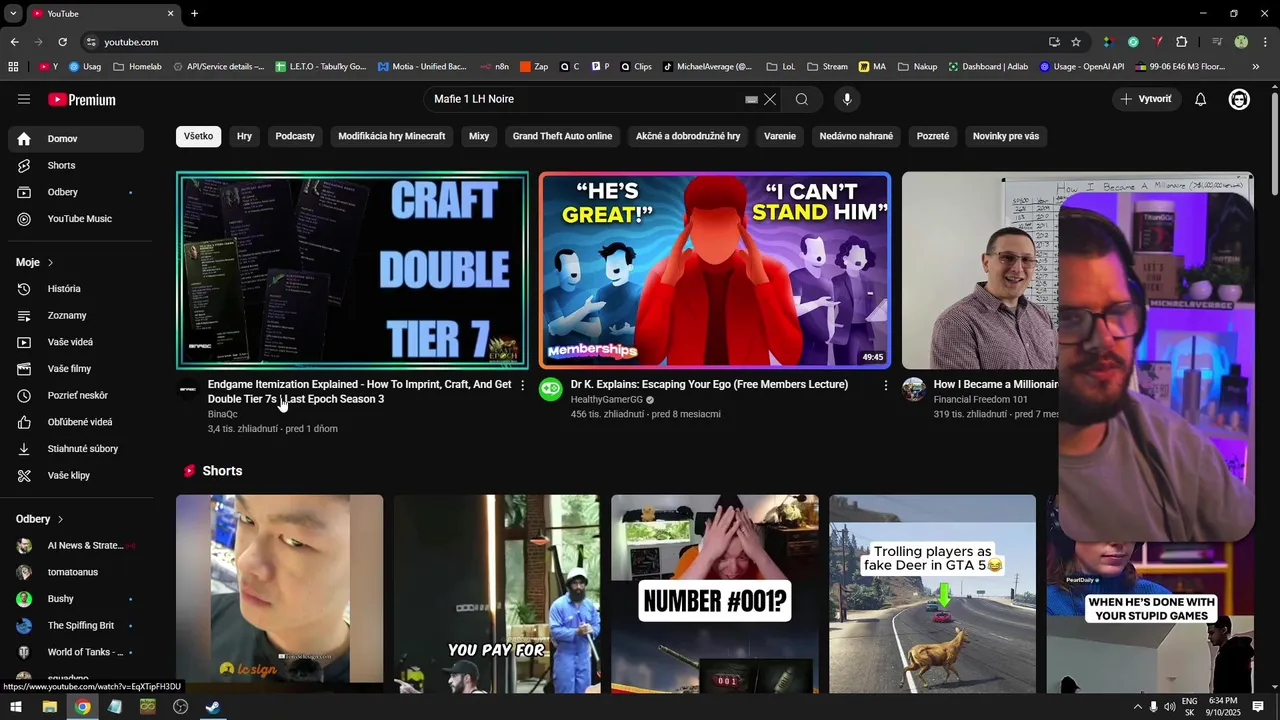Open Odbery in the sidebar
Viewport: 1280px width, 720px height.
76,192
